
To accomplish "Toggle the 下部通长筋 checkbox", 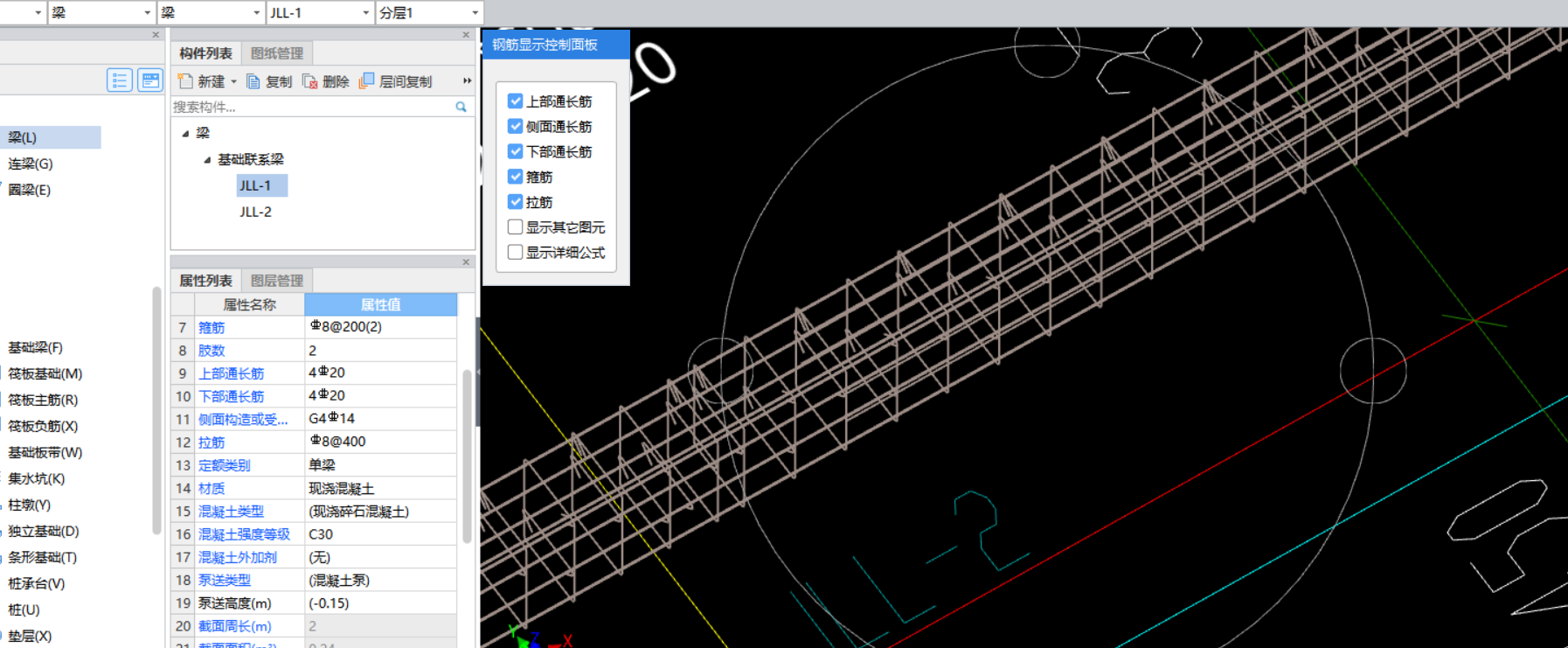I will click(x=516, y=151).
